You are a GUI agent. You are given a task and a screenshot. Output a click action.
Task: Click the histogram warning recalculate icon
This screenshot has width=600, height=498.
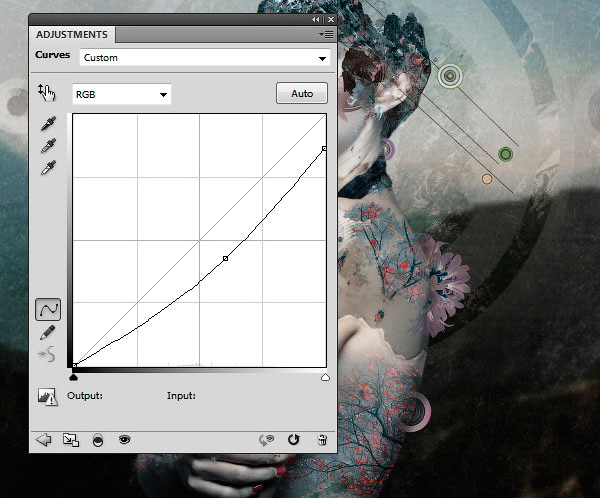[47, 397]
